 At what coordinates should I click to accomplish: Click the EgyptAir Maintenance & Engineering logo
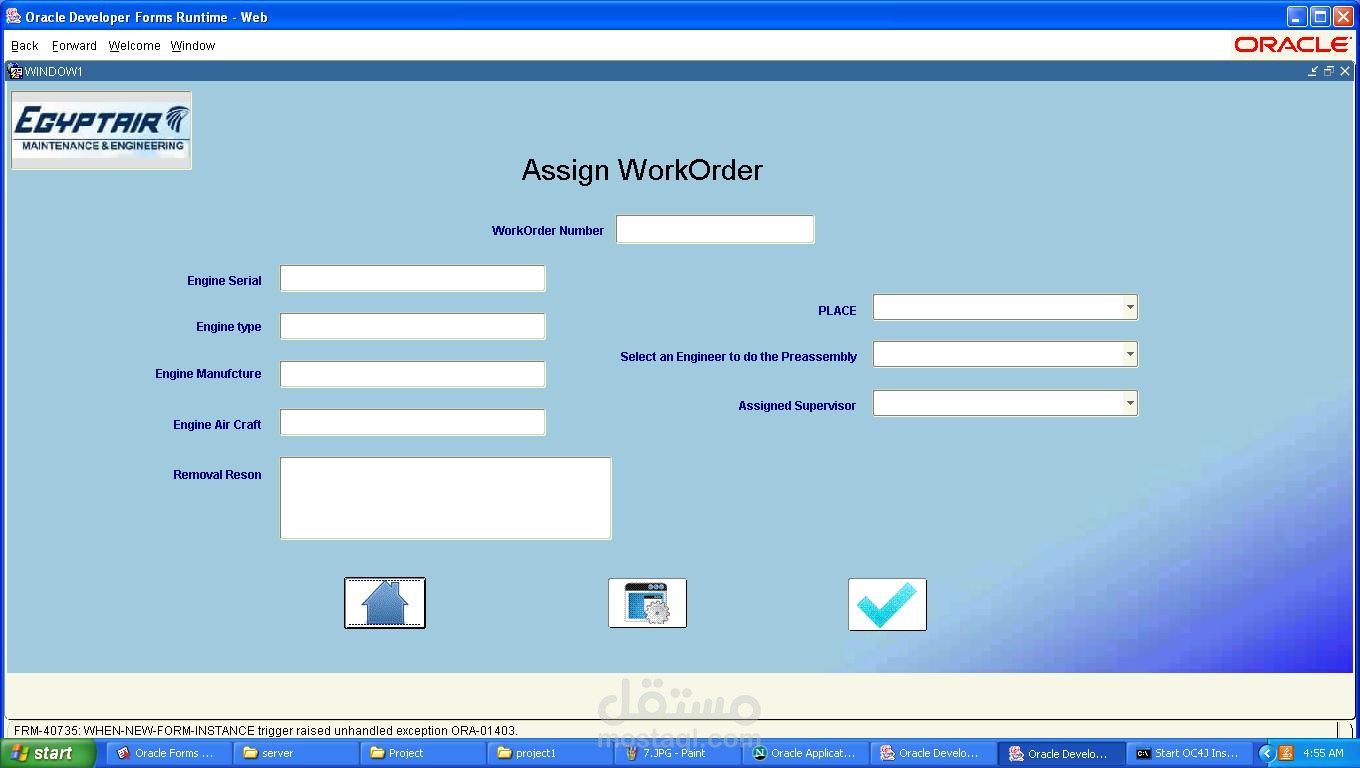tap(100, 130)
